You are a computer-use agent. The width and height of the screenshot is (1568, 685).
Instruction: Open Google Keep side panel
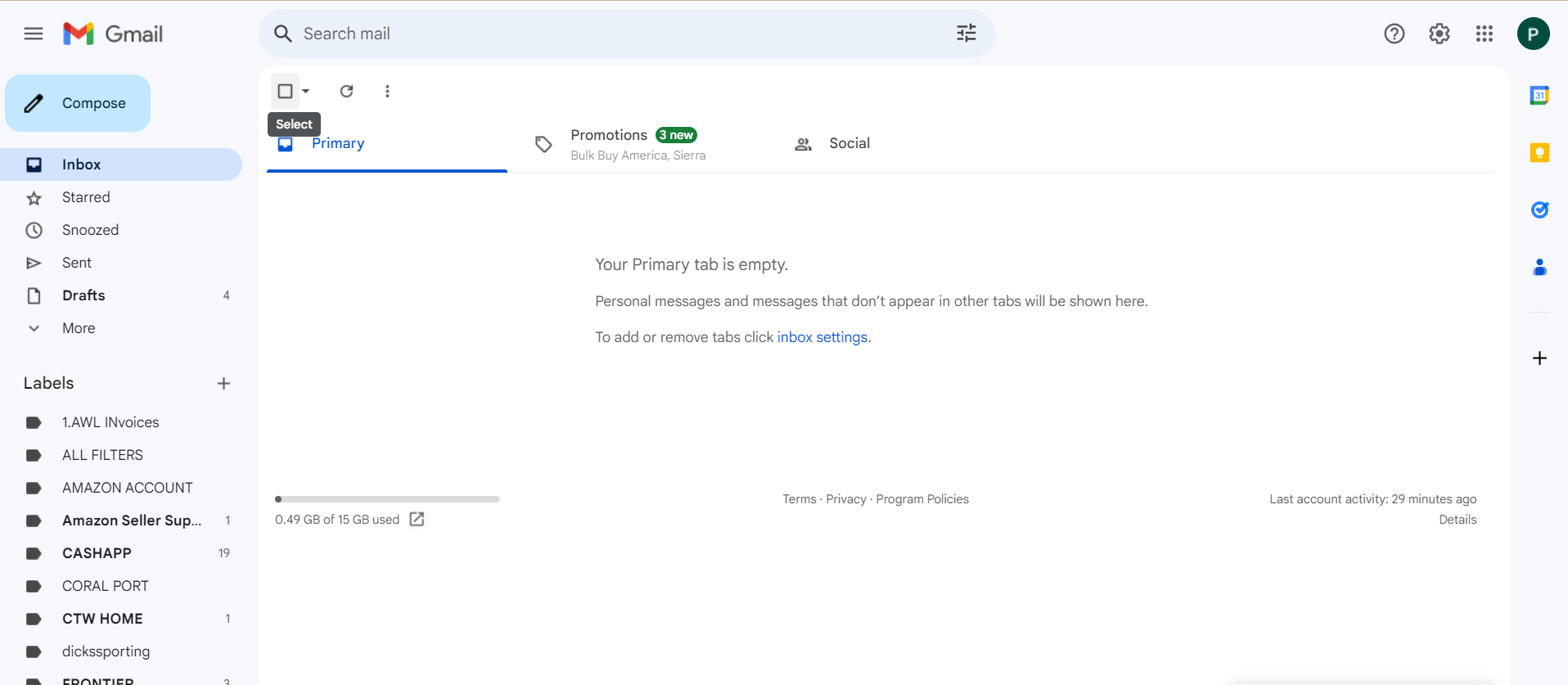[x=1539, y=152]
